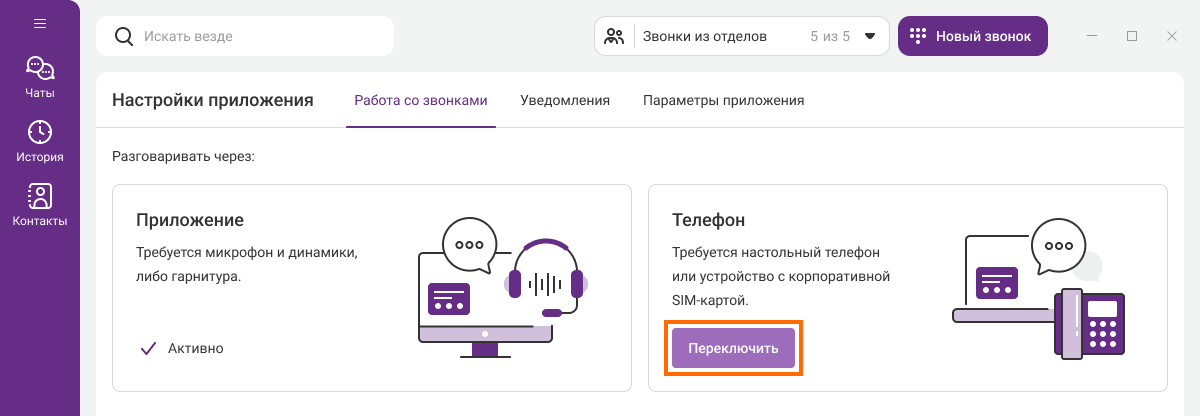The image size is (1200, 416).
Task: Click the search magnifier icon
Action: (124, 36)
